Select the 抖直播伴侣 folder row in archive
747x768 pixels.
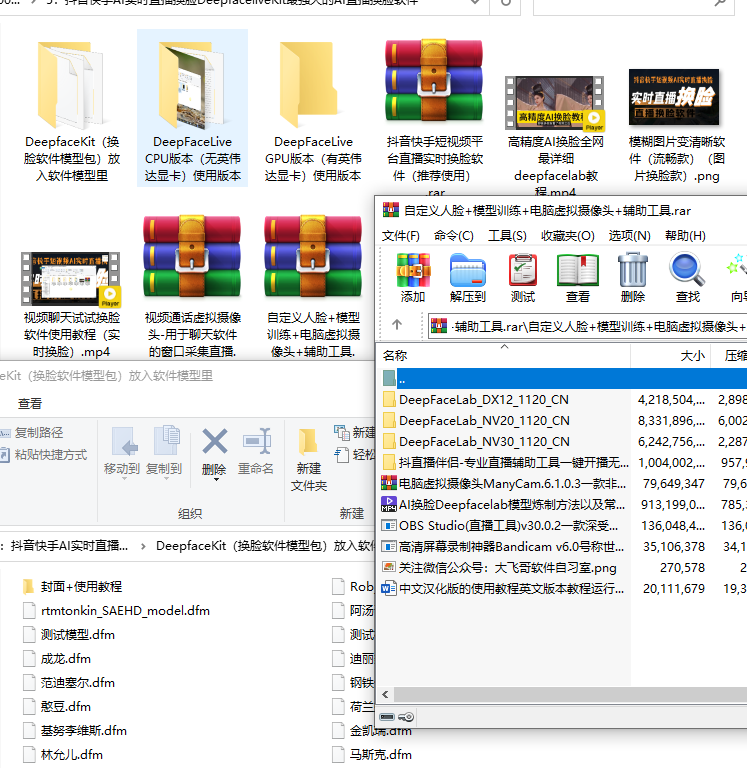coord(564,463)
